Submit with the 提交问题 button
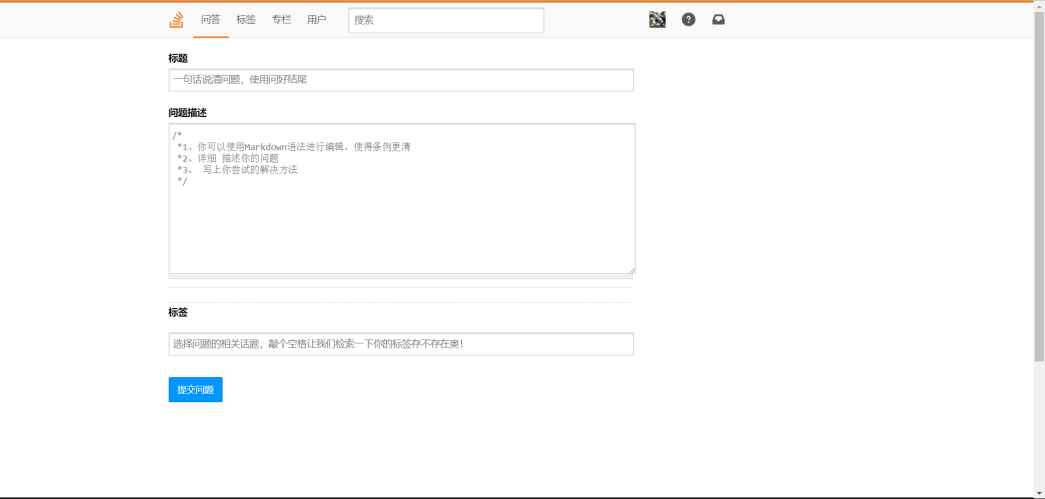The height and width of the screenshot is (499, 1045). coord(195,390)
